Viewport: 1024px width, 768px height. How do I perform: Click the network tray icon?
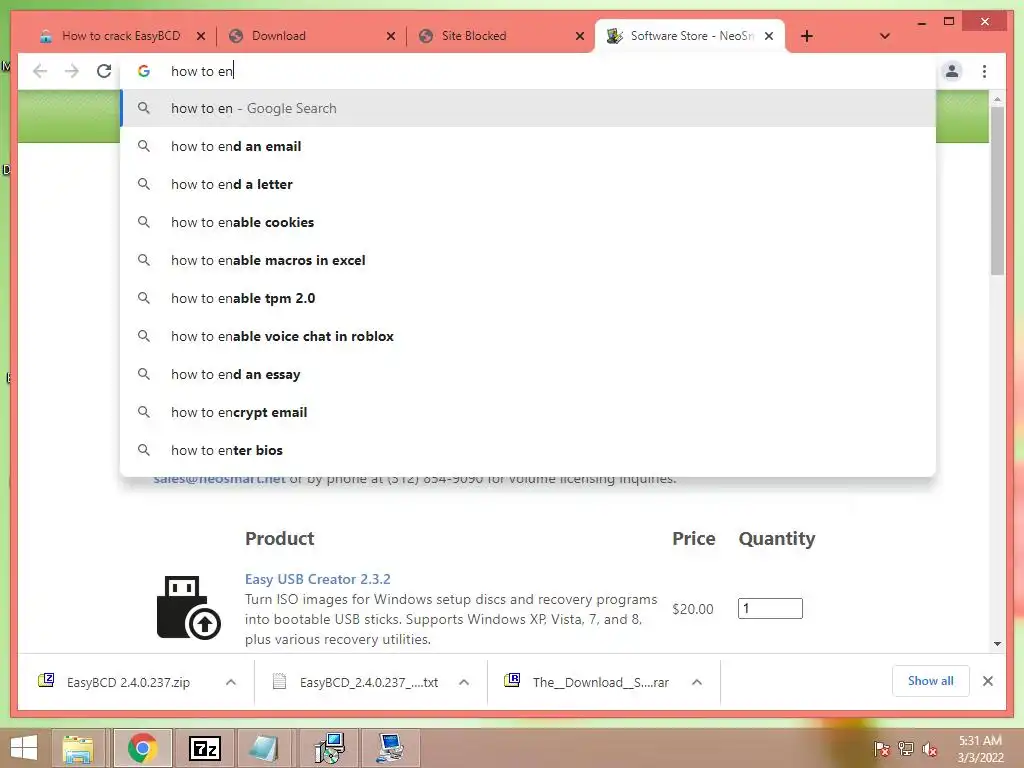(x=906, y=749)
